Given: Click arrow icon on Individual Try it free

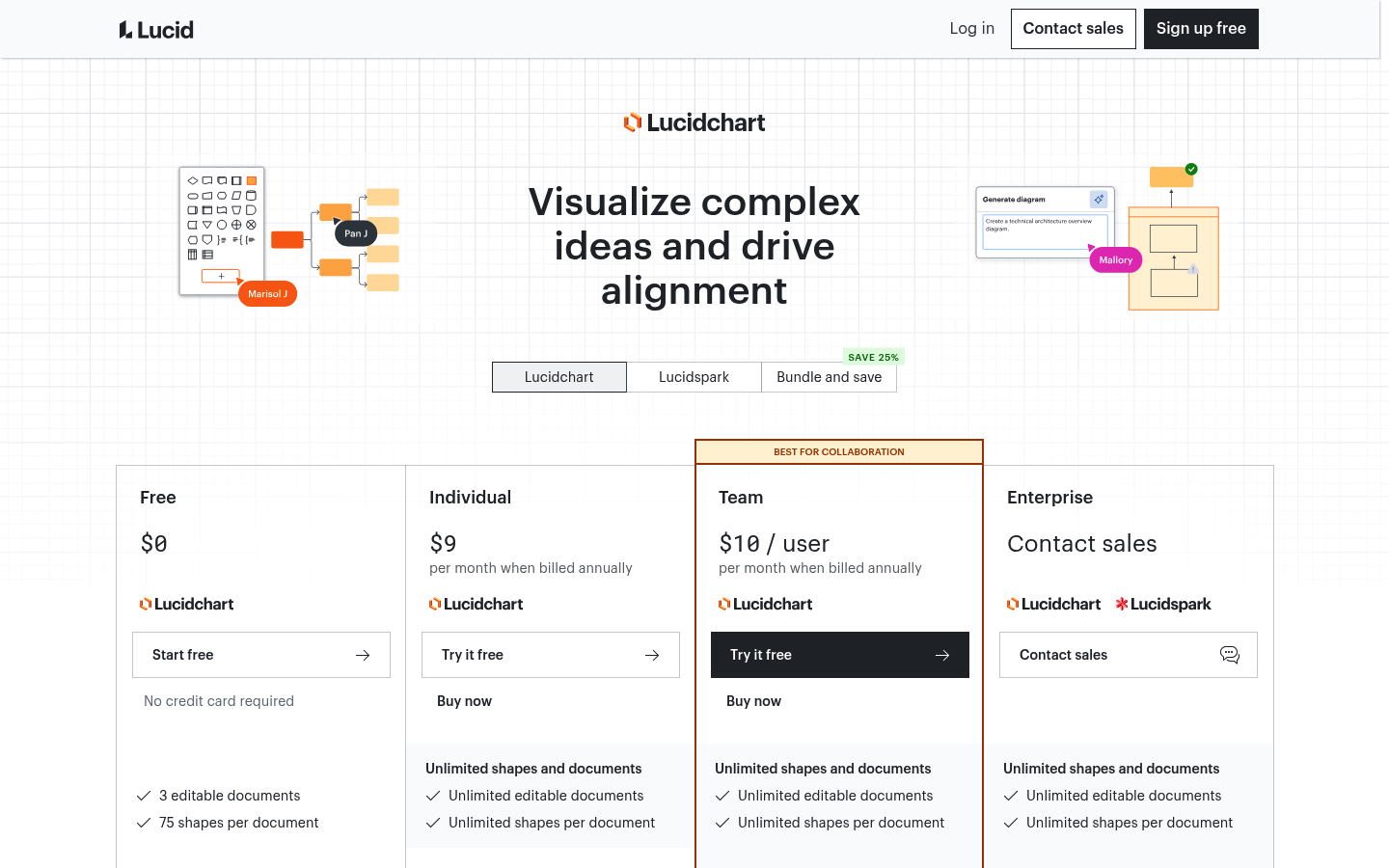Looking at the screenshot, I should [x=652, y=655].
